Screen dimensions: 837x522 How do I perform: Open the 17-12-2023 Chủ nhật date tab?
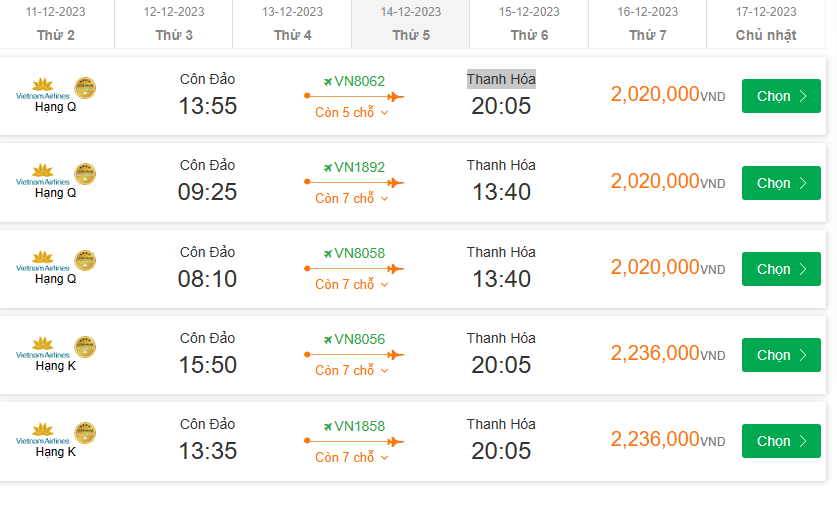pos(766,24)
